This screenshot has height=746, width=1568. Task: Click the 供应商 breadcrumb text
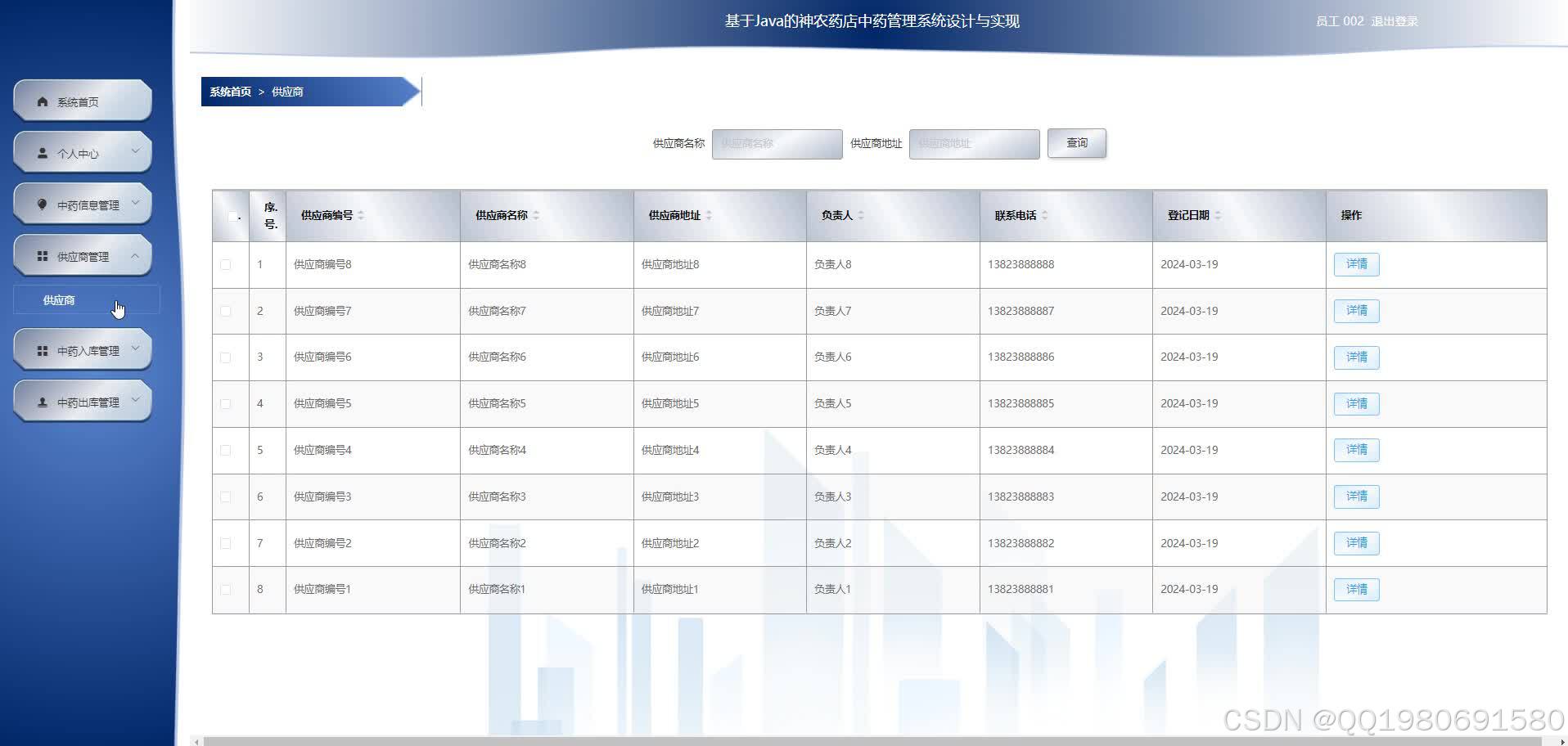[x=287, y=92]
